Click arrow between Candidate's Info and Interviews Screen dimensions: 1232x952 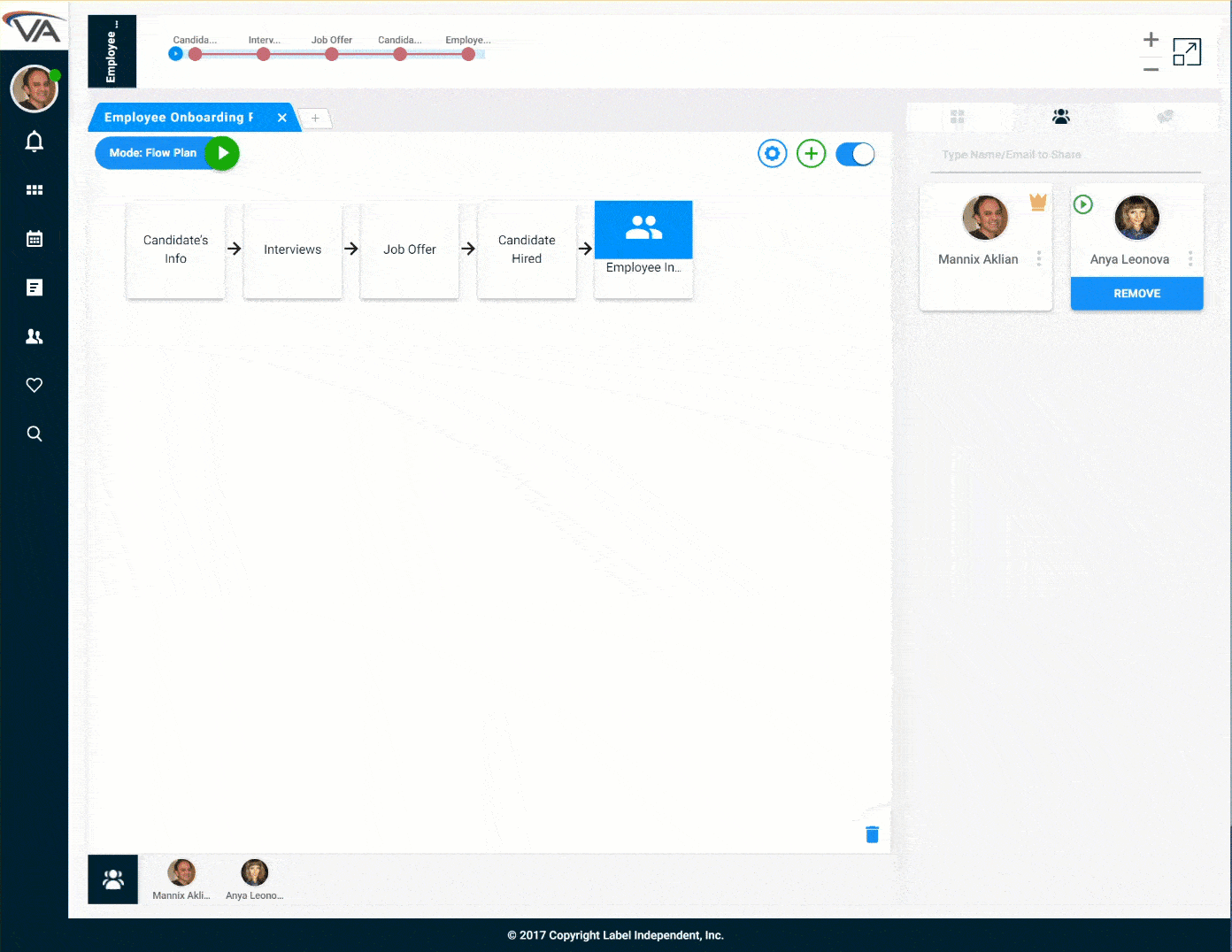click(235, 249)
